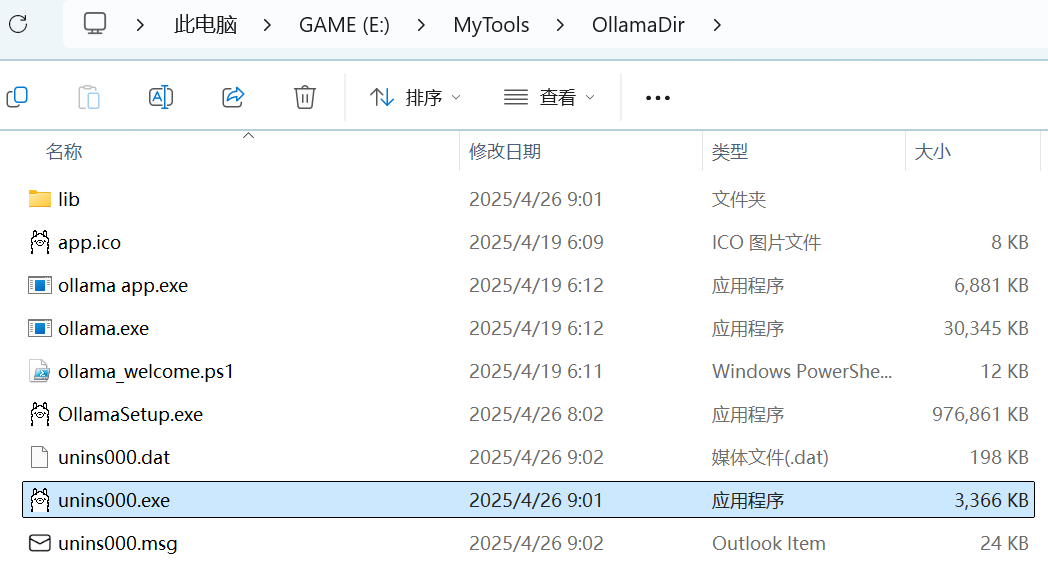Click the 8 KB size value
Image resolution: width=1048 pixels, height=561 pixels.
(1010, 242)
